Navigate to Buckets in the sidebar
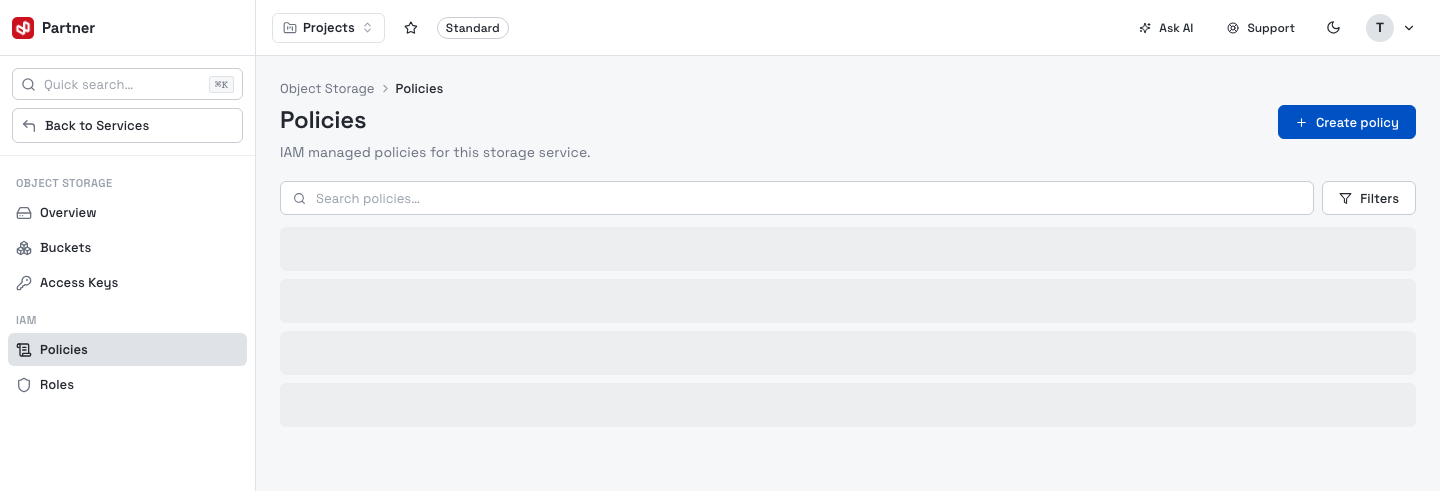This screenshot has height=491, width=1440. point(127,248)
